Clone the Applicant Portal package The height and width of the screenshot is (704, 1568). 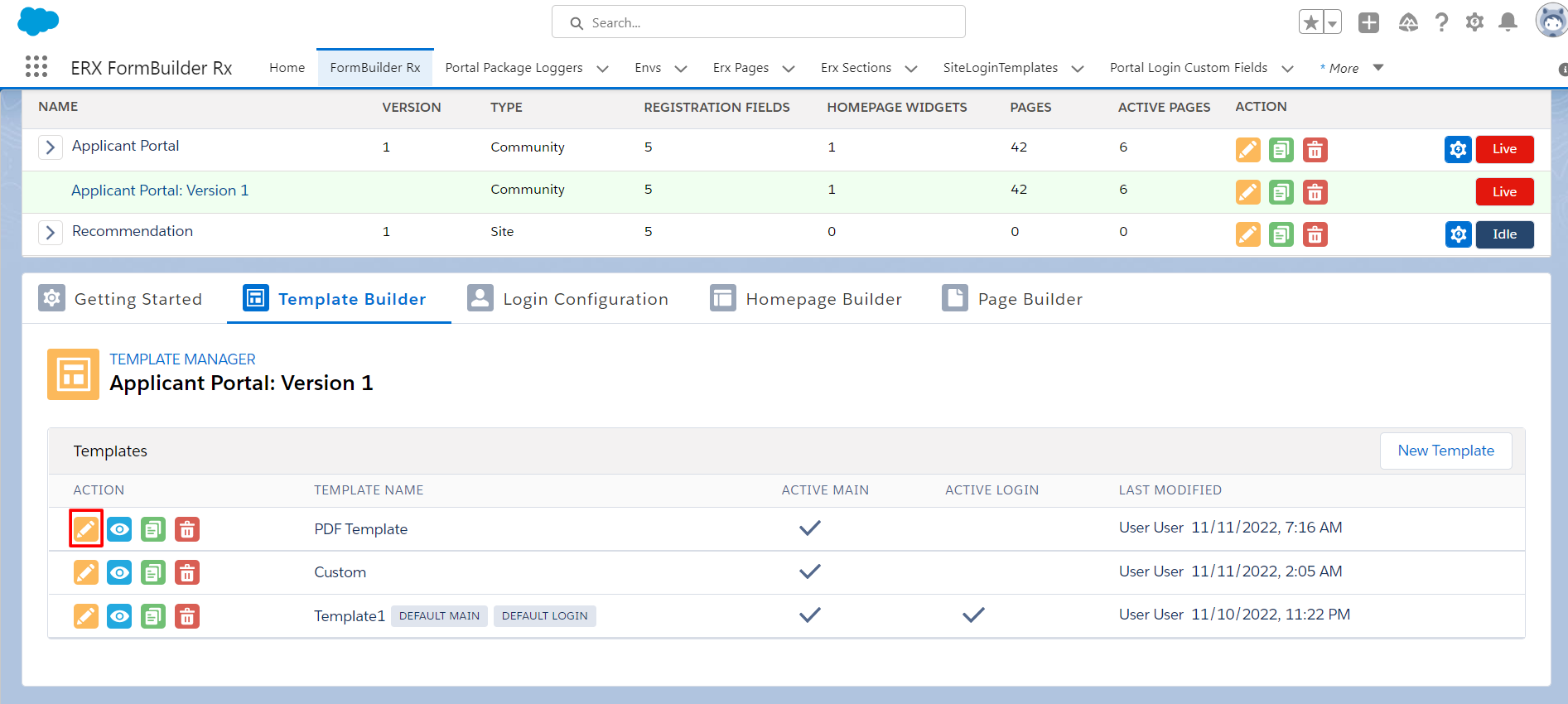1281,150
